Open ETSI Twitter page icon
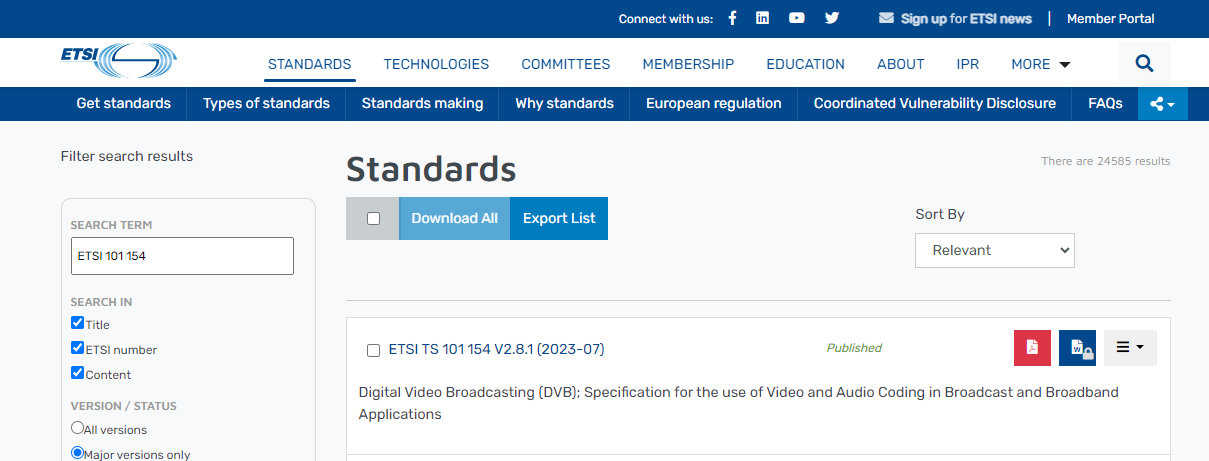Screen dimensions: 1209x461 coord(832,18)
